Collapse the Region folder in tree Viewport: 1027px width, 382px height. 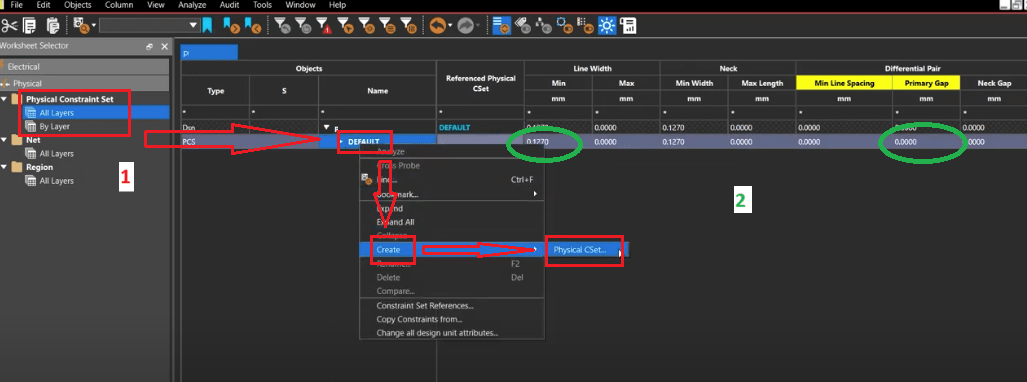click(5, 167)
